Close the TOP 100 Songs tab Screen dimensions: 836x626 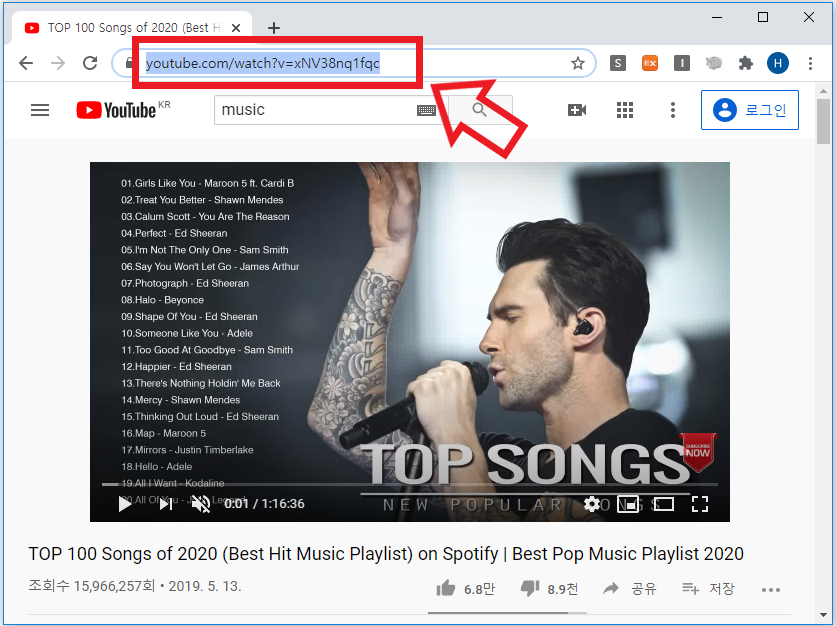click(x=236, y=28)
